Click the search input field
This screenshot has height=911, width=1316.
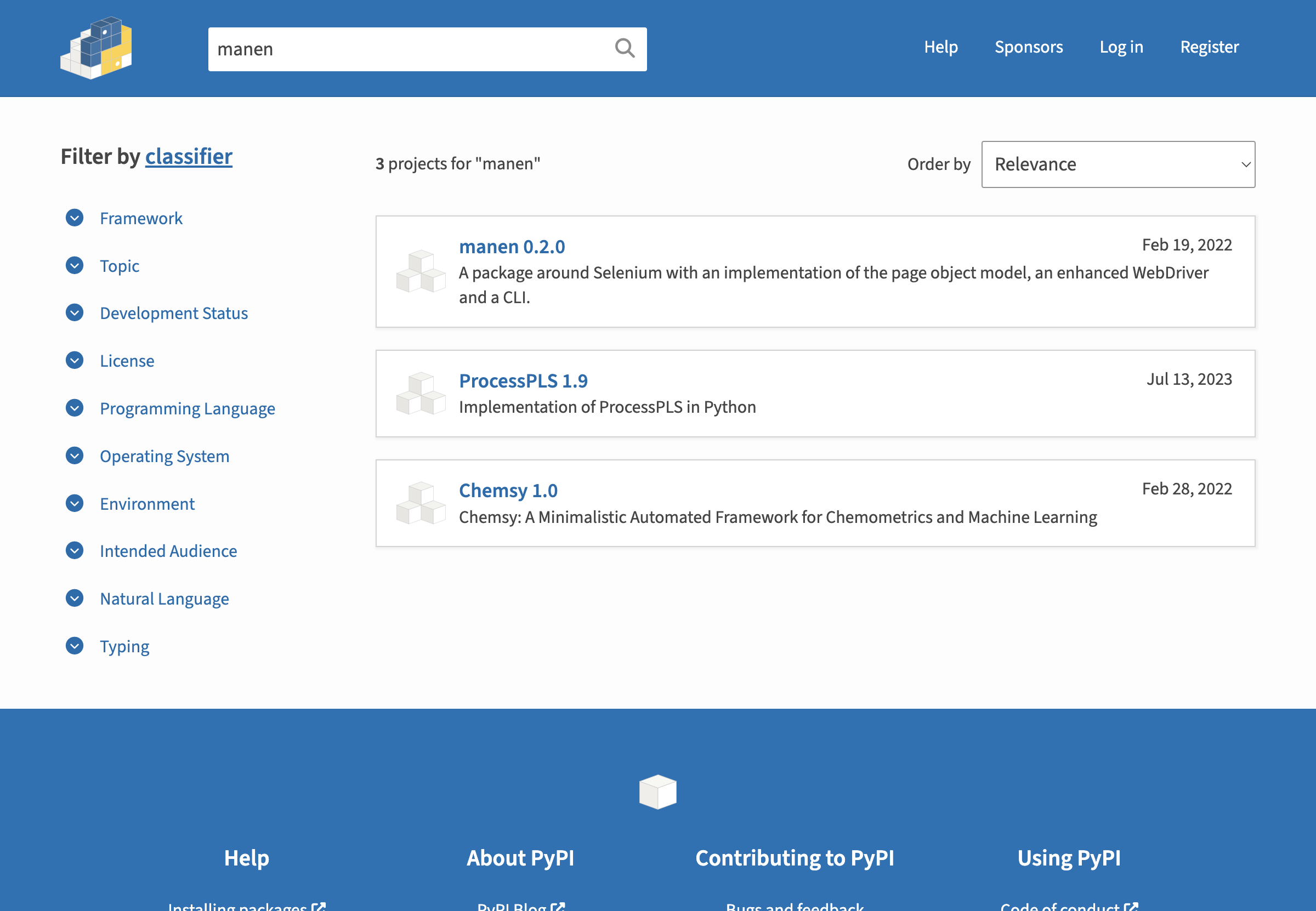coord(411,49)
